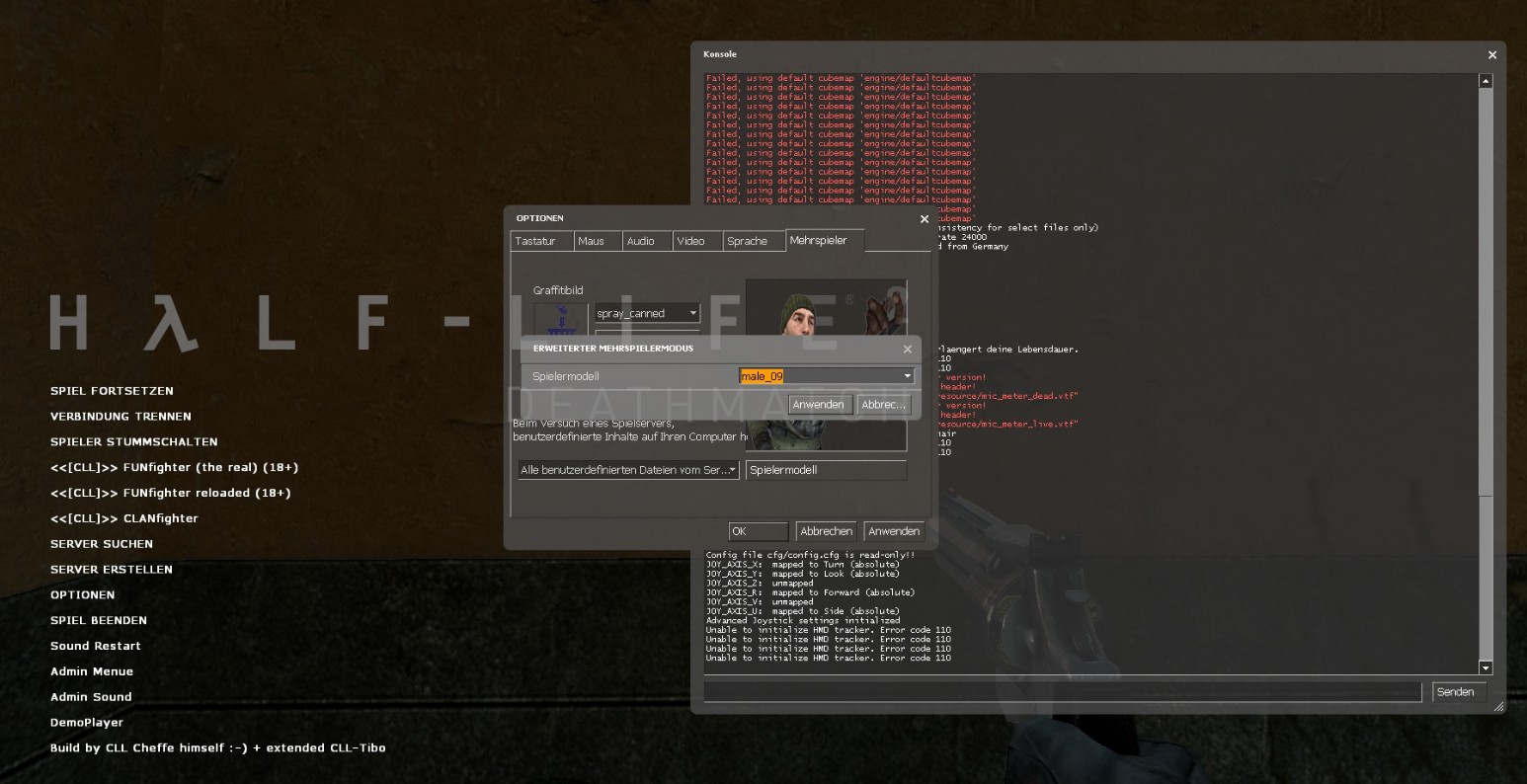Open Admin Sound entry
Screen dimensions: 1527x784
(91, 697)
